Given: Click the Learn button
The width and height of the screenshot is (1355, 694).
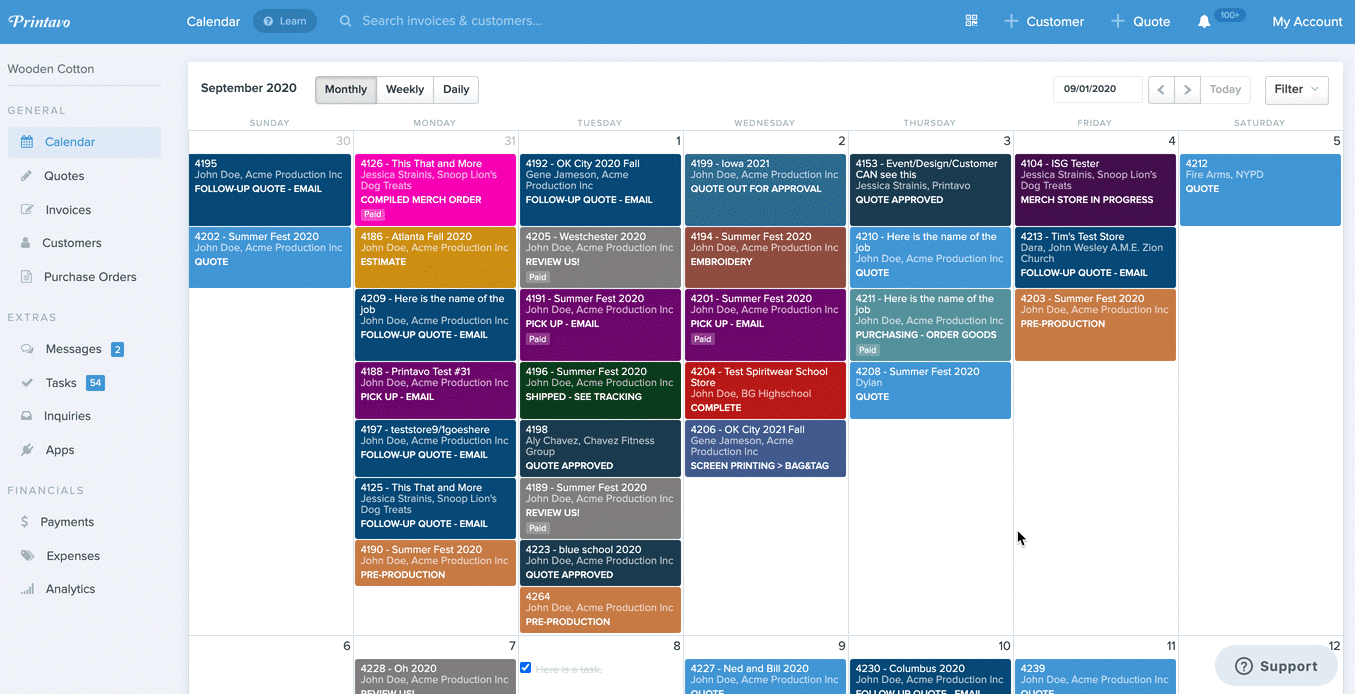Looking at the screenshot, I should tap(285, 21).
